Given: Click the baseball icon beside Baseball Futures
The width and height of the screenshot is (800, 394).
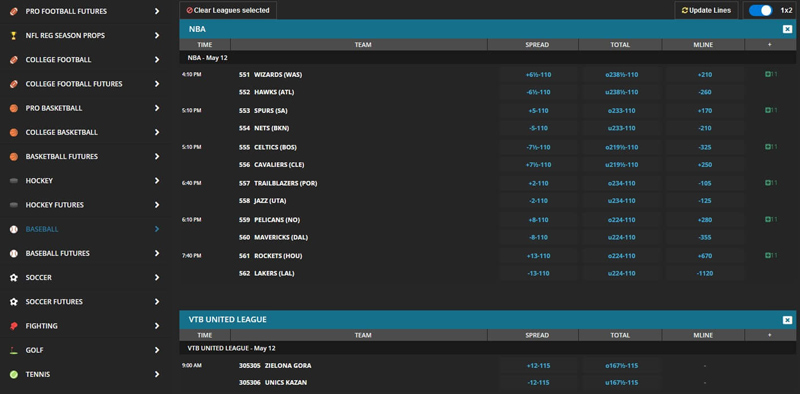Looking at the screenshot, I should (x=14, y=254).
